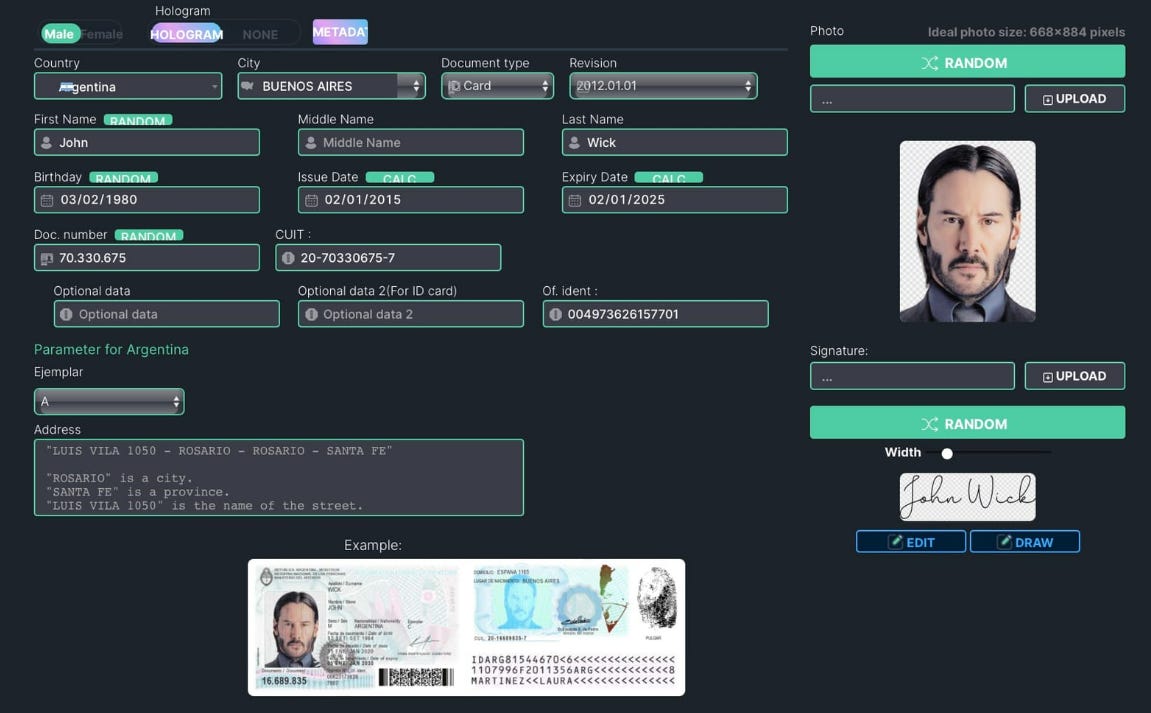Click the shuffle icon on photo RANDOM bar
1151x713 pixels.
pyautogui.click(x=930, y=63)
